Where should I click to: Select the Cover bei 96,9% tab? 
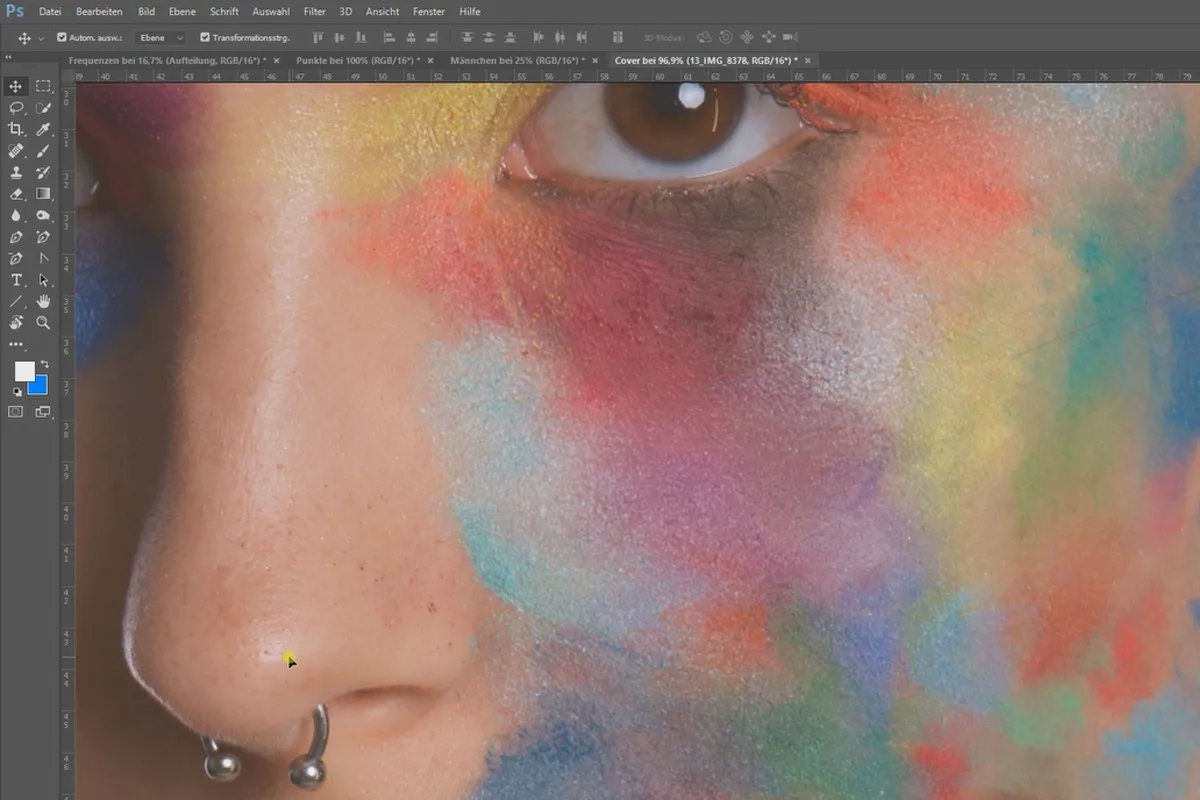706,61
